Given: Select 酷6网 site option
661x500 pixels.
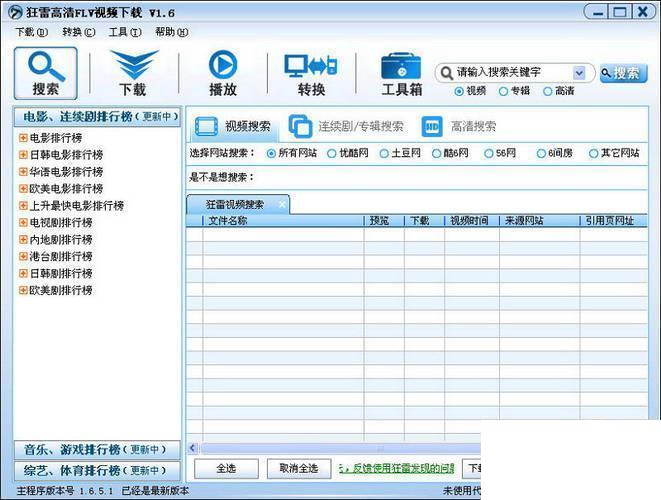Looking at the screenshot, I should [x=436, y=153].
